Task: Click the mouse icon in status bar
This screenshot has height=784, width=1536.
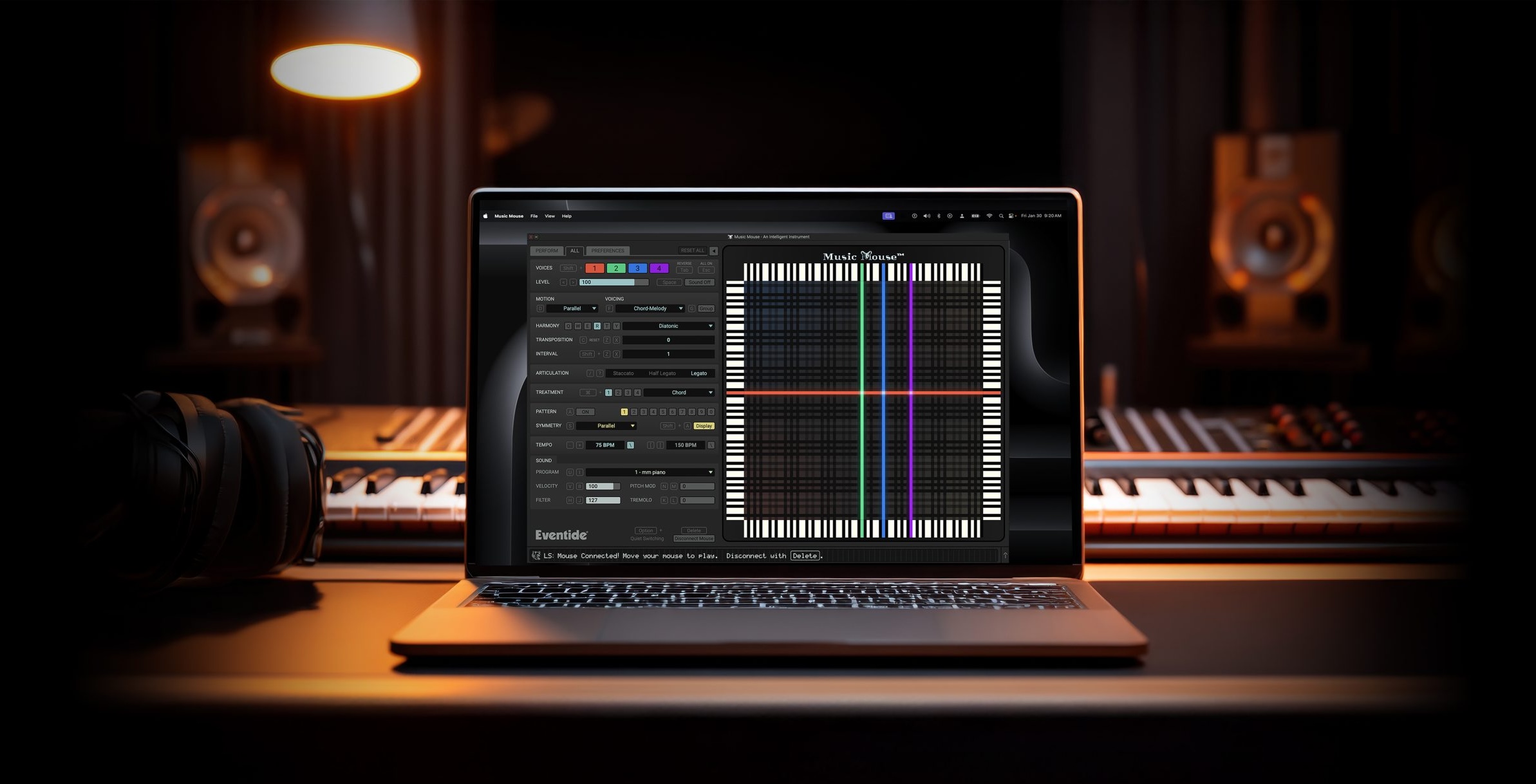Action: coord(536,555)
